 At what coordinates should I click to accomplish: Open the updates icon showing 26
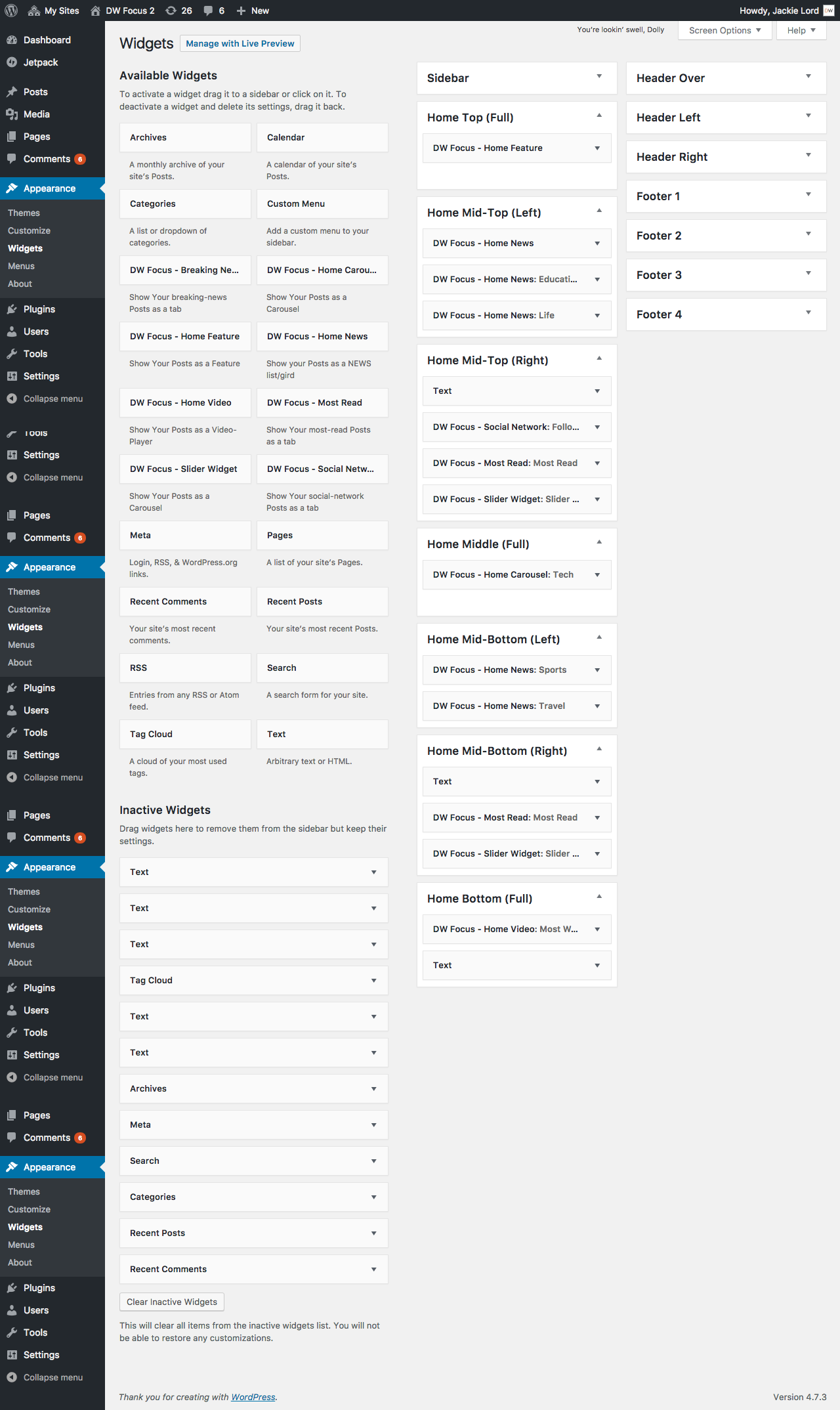coord(171,11)
